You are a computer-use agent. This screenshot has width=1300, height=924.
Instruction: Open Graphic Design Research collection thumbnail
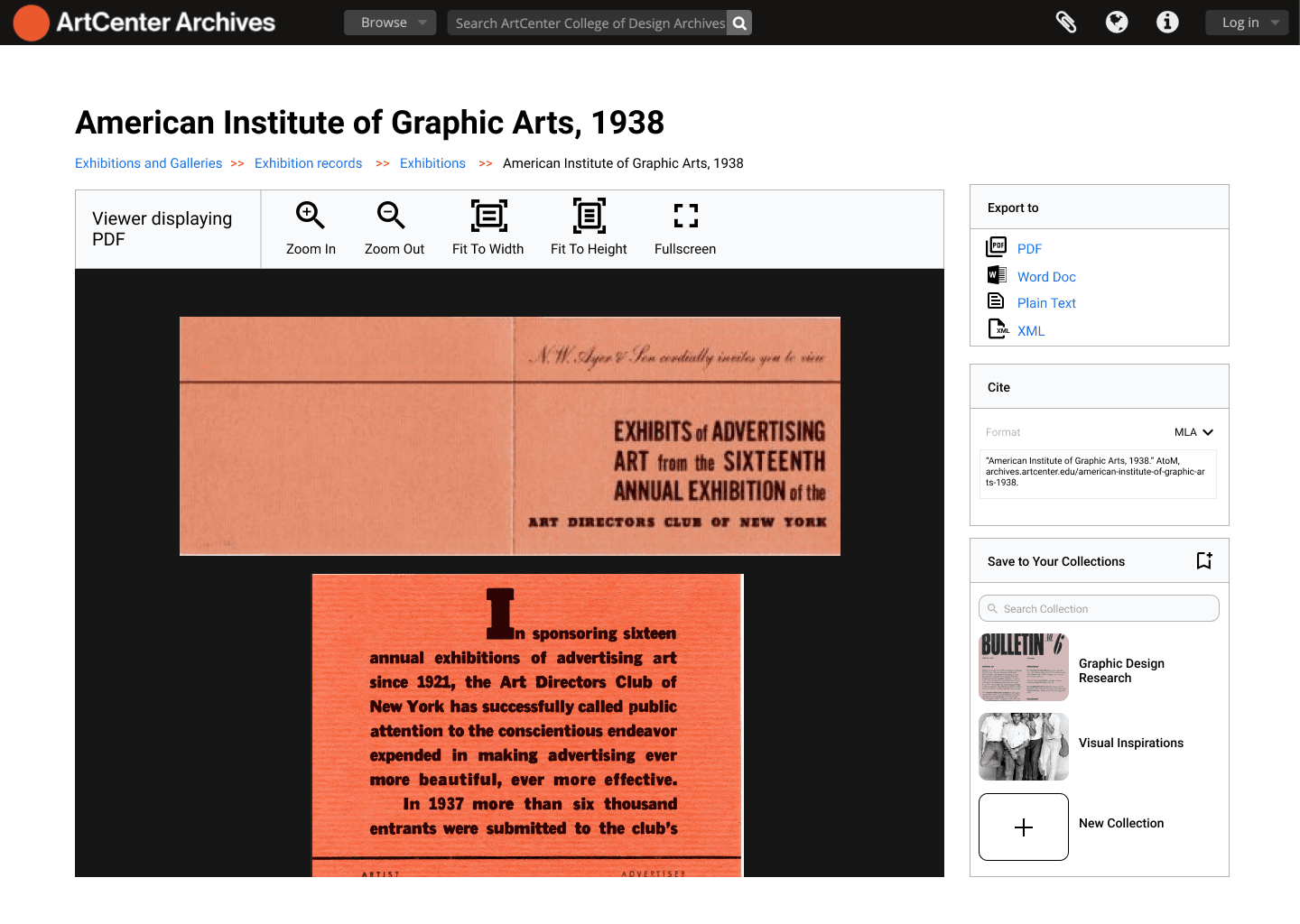pos(1024,668)
